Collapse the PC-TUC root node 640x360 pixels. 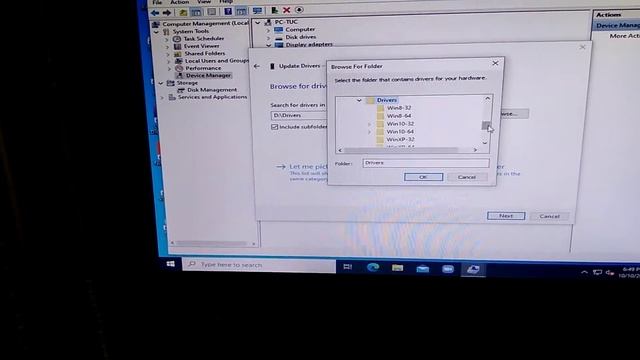[258, 23]
